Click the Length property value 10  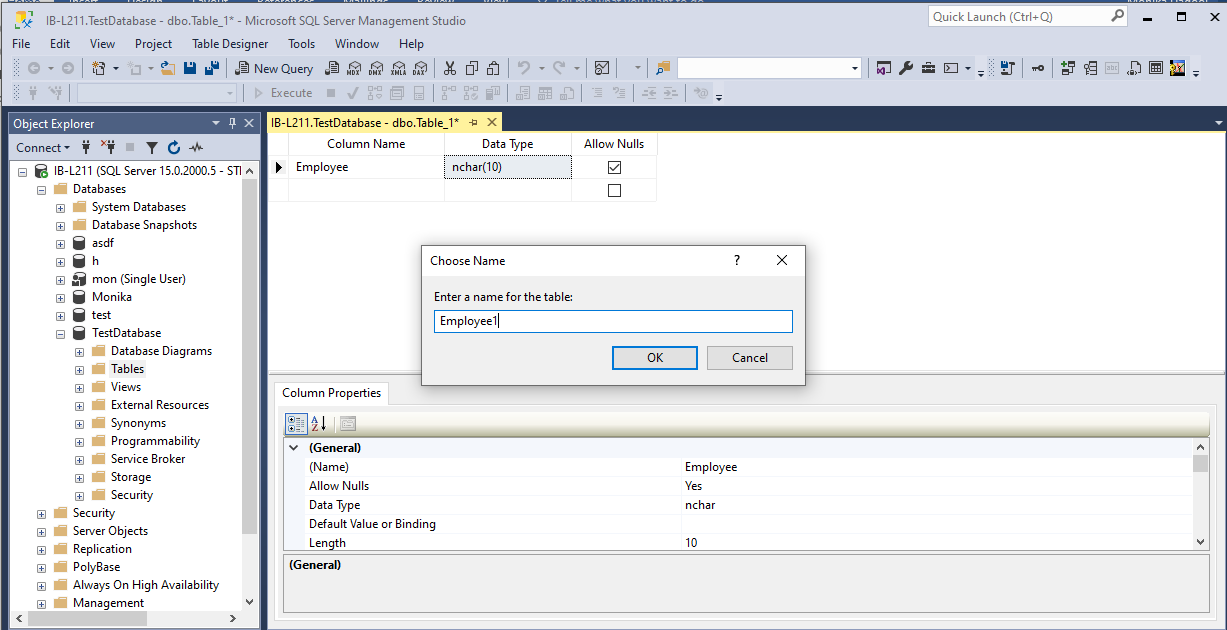(x=937, y=543)
